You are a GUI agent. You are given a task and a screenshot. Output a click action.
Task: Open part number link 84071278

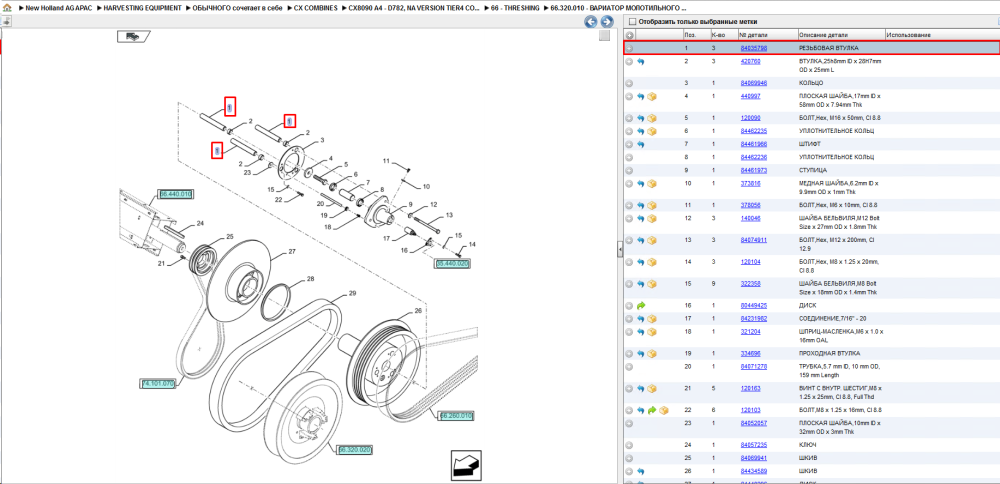point(753,367)
